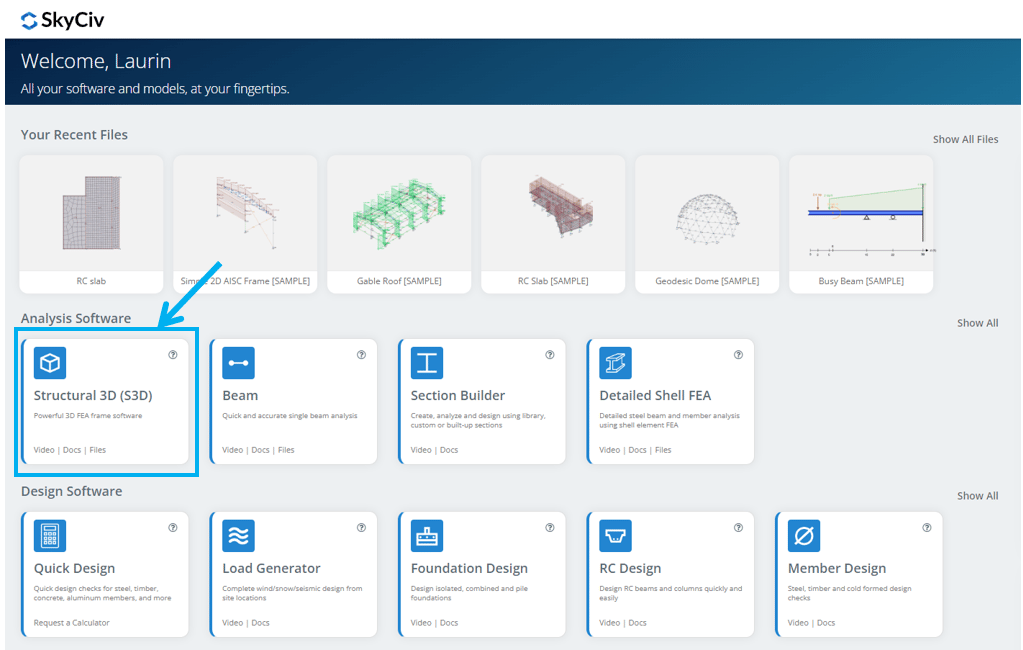Open Member Design Video link

[798, 623]
